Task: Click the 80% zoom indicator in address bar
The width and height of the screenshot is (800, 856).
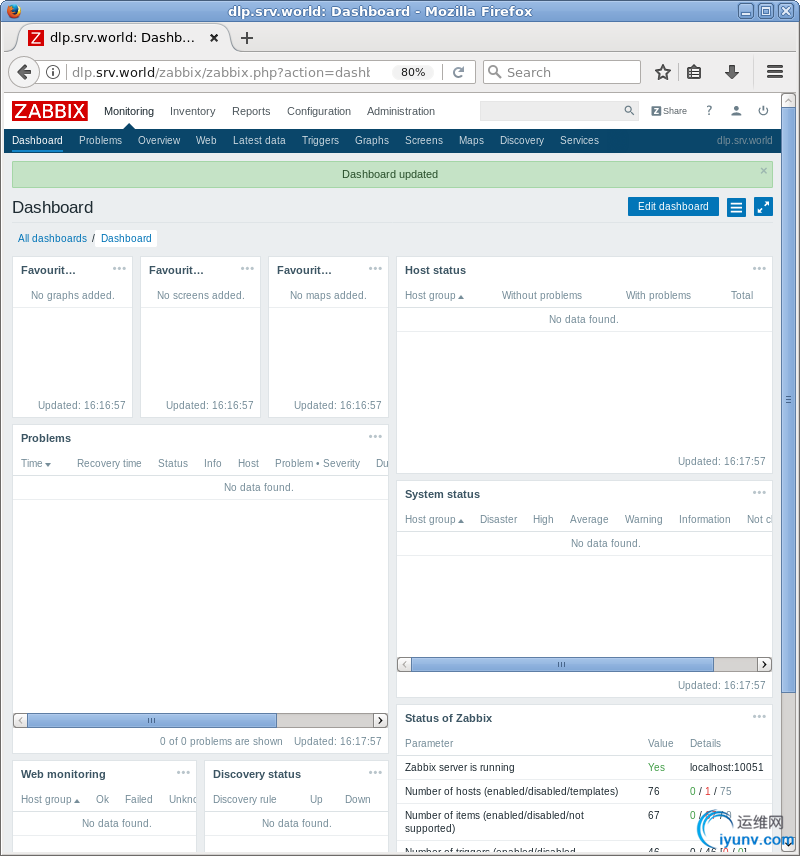Action: click(413, 72)
